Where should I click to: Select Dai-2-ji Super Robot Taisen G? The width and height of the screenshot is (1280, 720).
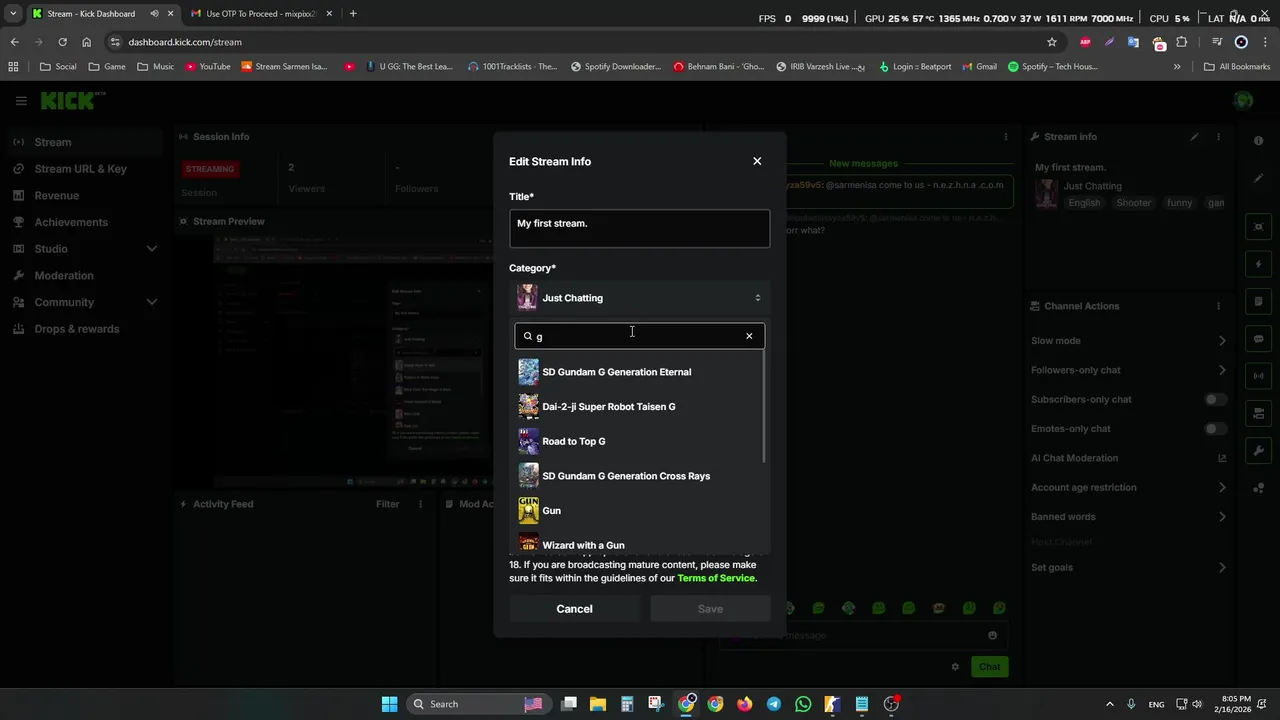[x=638, y=407]
